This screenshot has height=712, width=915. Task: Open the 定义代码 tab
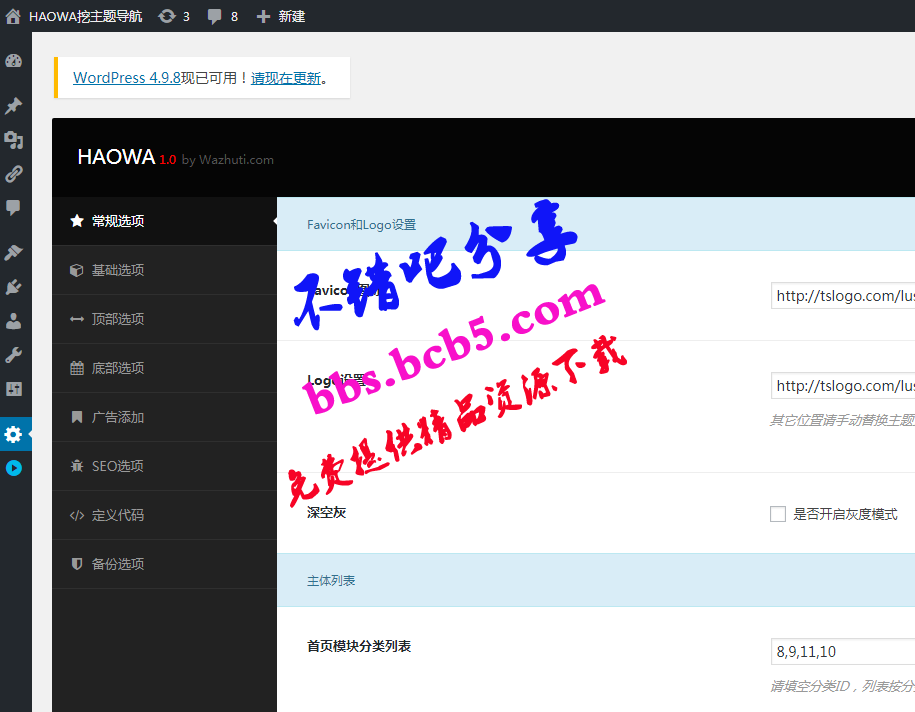165,515
